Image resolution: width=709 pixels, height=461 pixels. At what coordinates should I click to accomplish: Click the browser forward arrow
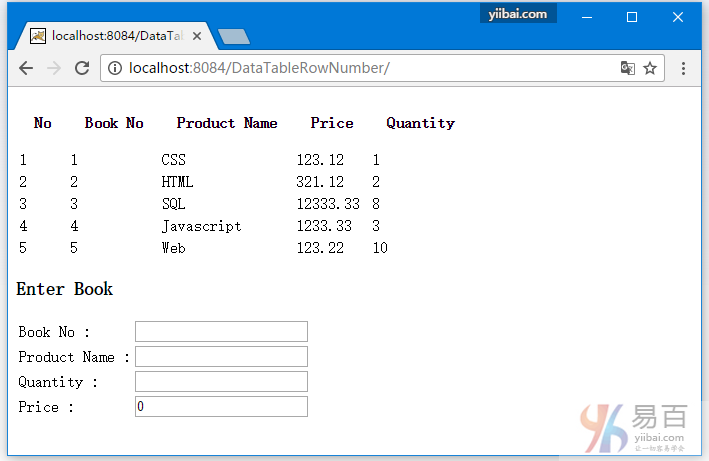pos(54,68)
